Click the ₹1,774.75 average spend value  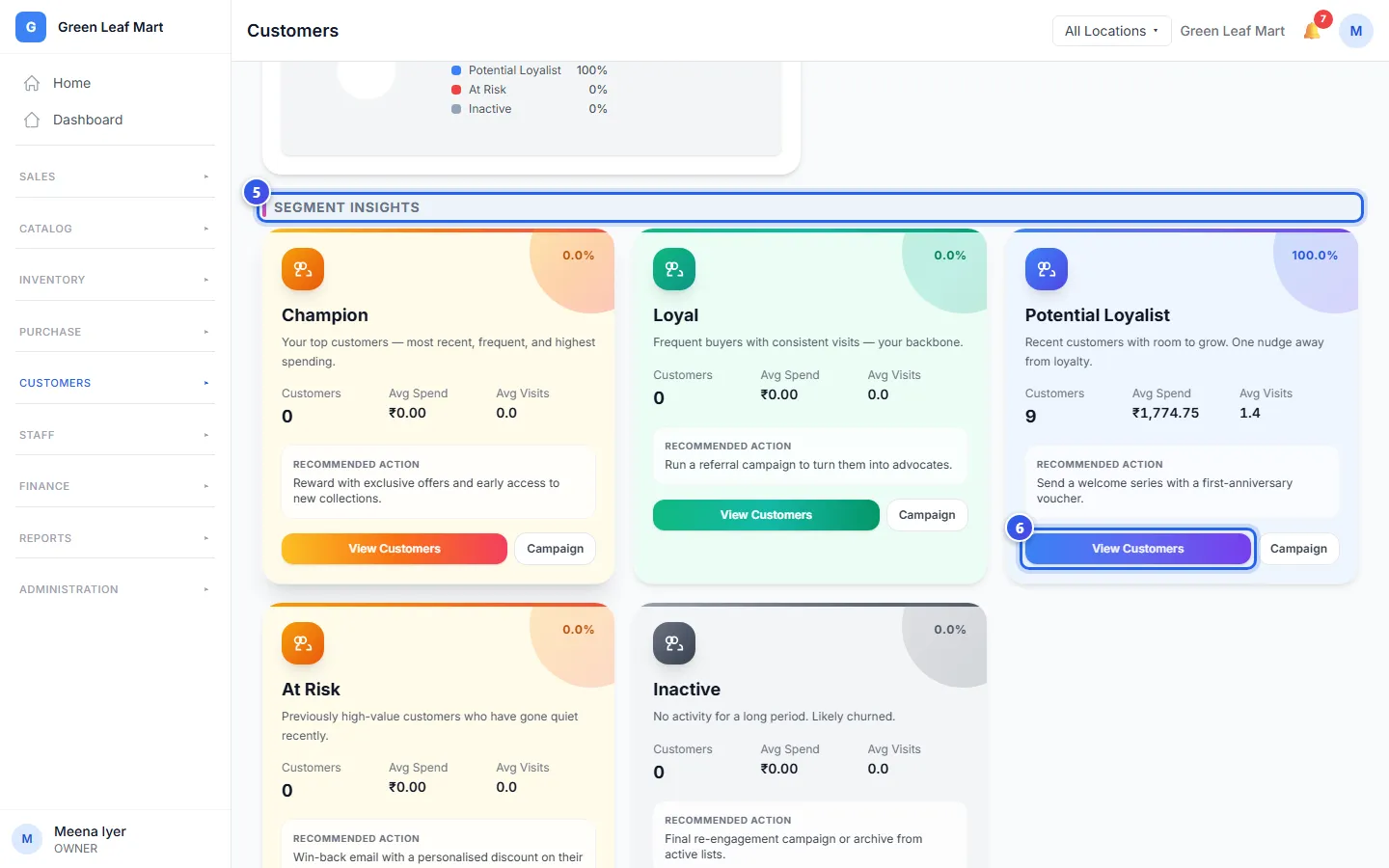[x=1166, y=413]
